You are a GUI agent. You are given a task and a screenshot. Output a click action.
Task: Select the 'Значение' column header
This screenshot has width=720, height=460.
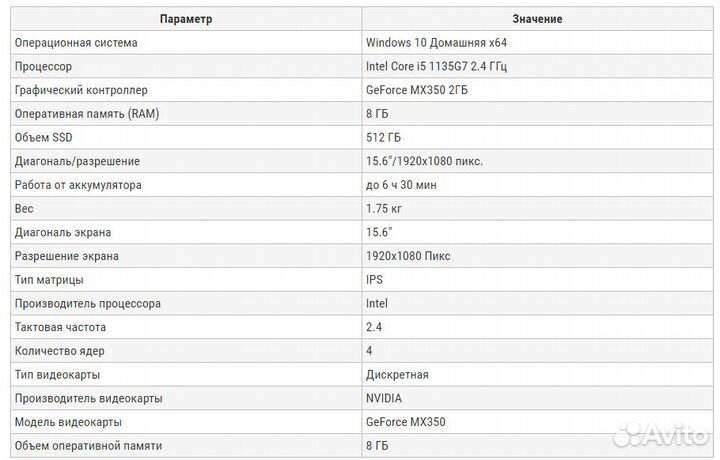pyautogui.click(x=537, y=19)
